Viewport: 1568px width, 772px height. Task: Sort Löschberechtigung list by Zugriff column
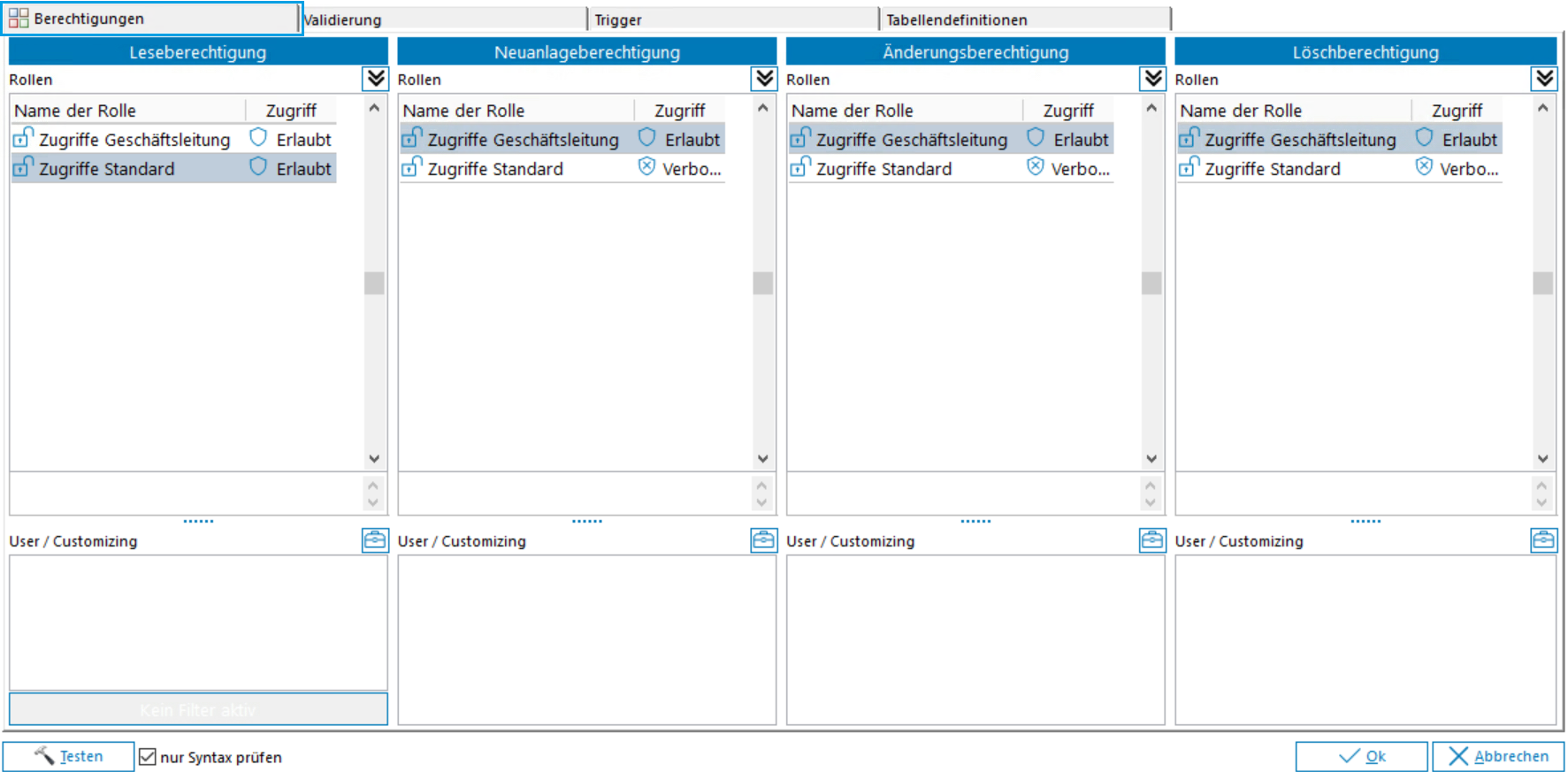1457,111
